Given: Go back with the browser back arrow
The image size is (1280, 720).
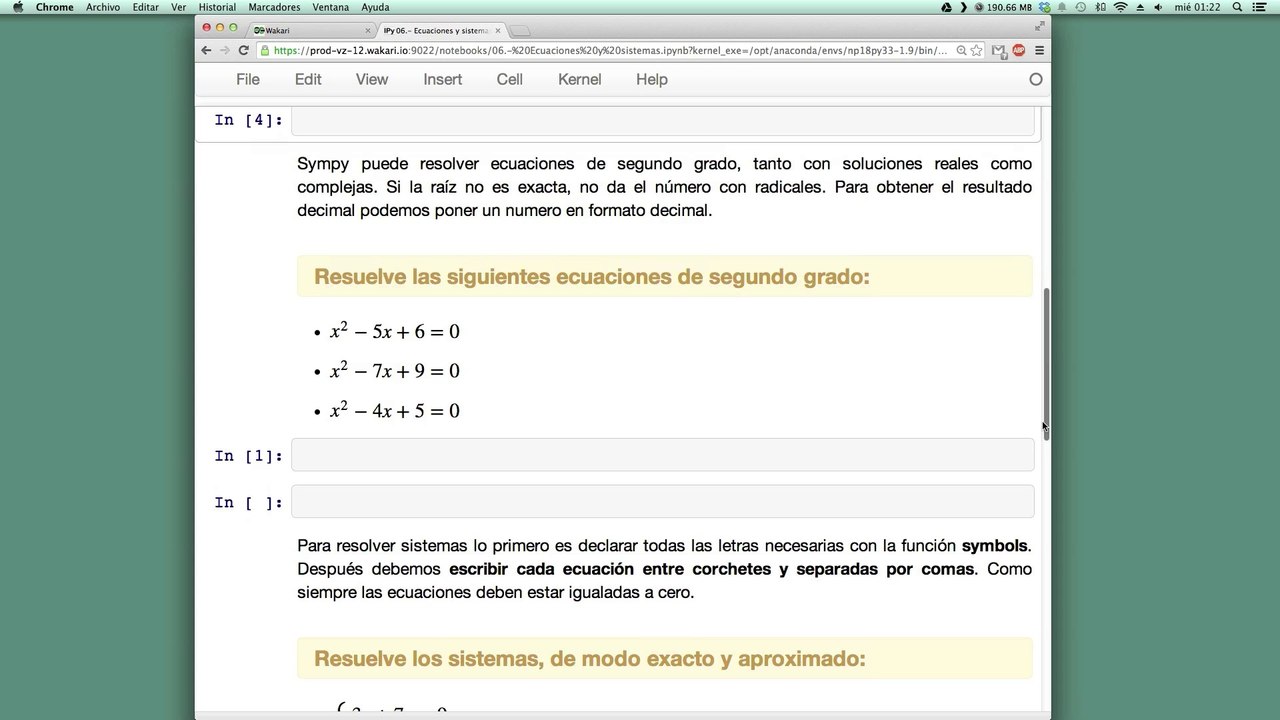Looking at the screenshot, I should coord(206,50).
